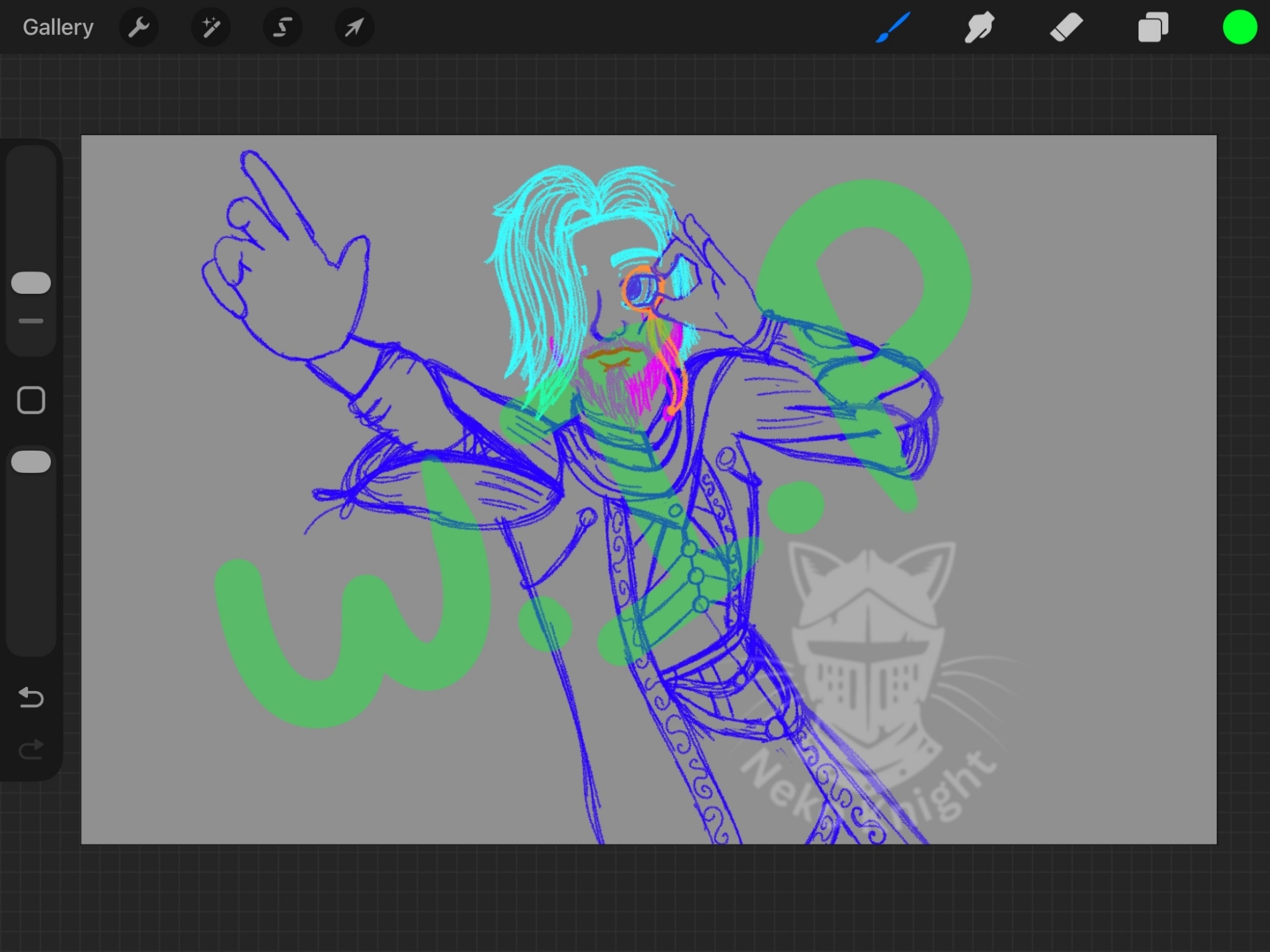Open the Layers panel
Viewport: 1270px width, 952px height.
[x=1153, y=27]
